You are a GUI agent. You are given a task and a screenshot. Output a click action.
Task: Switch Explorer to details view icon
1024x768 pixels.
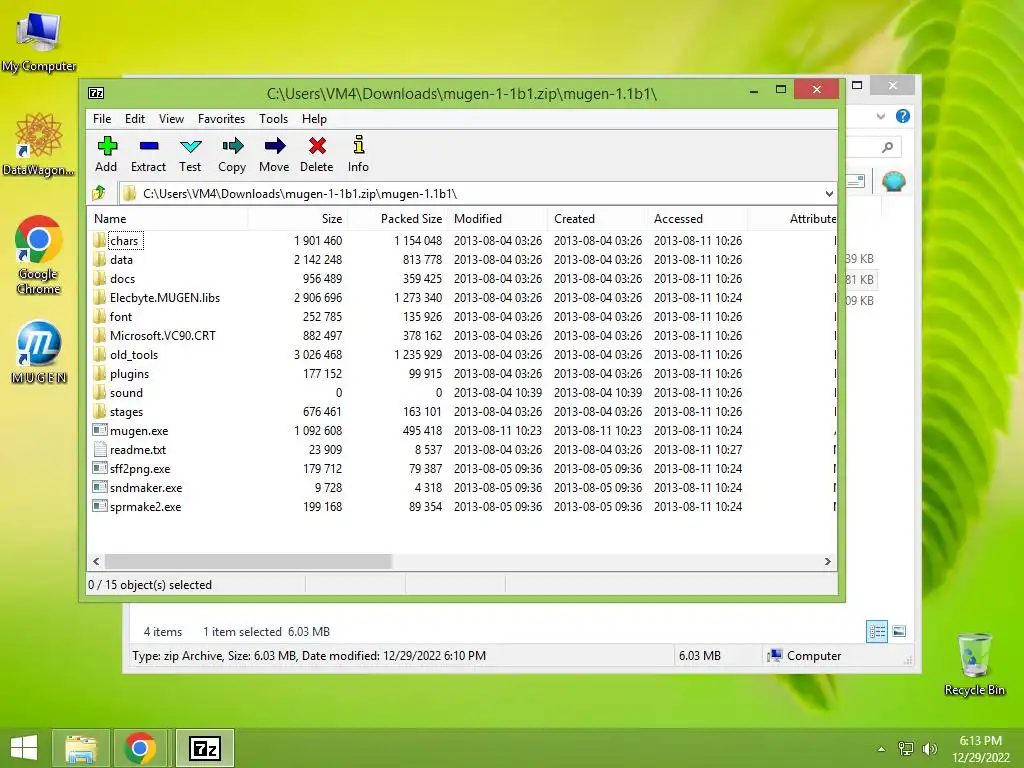tap(877, 631)
